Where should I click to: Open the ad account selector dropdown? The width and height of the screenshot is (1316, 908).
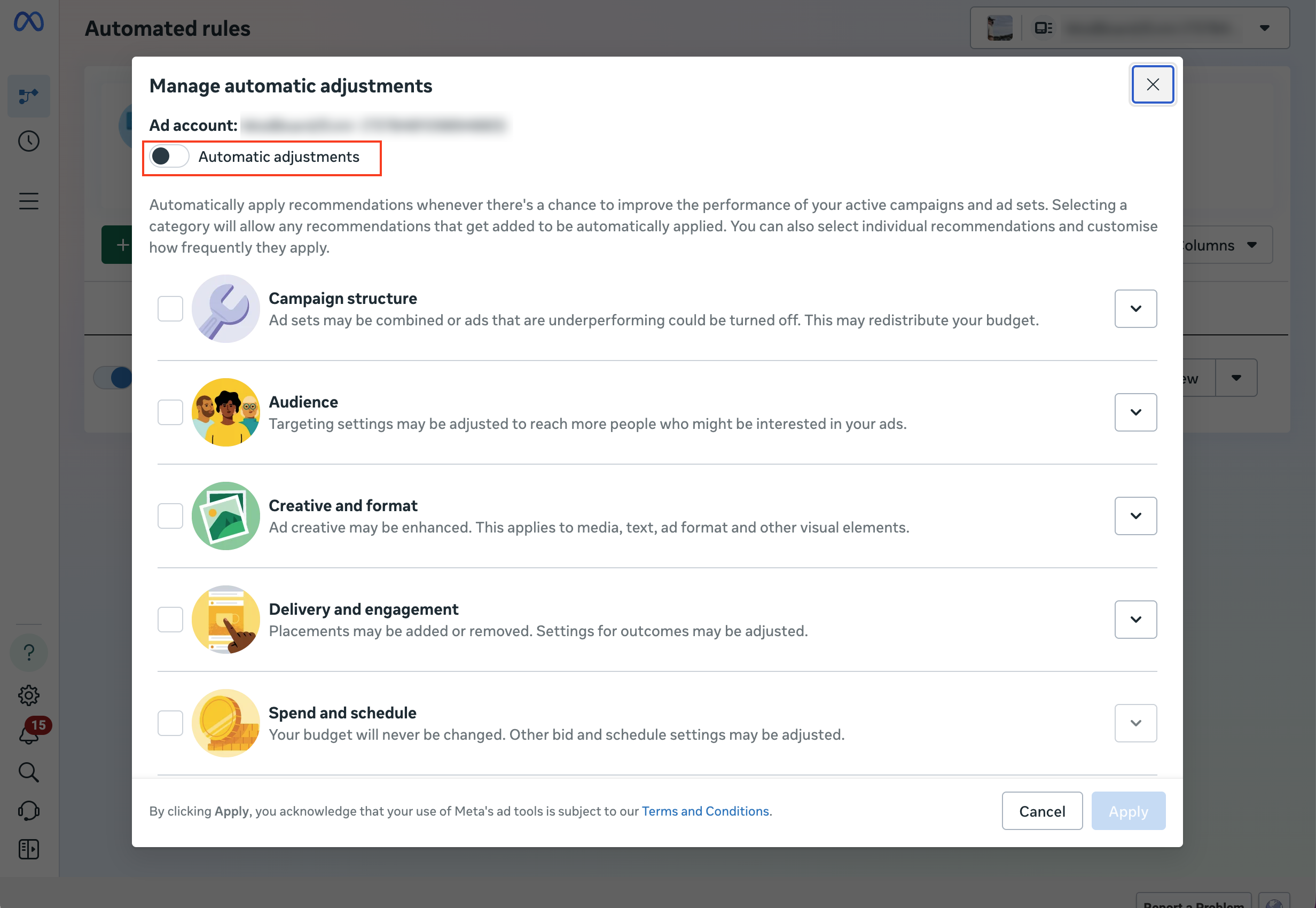tap(1130, 28)
